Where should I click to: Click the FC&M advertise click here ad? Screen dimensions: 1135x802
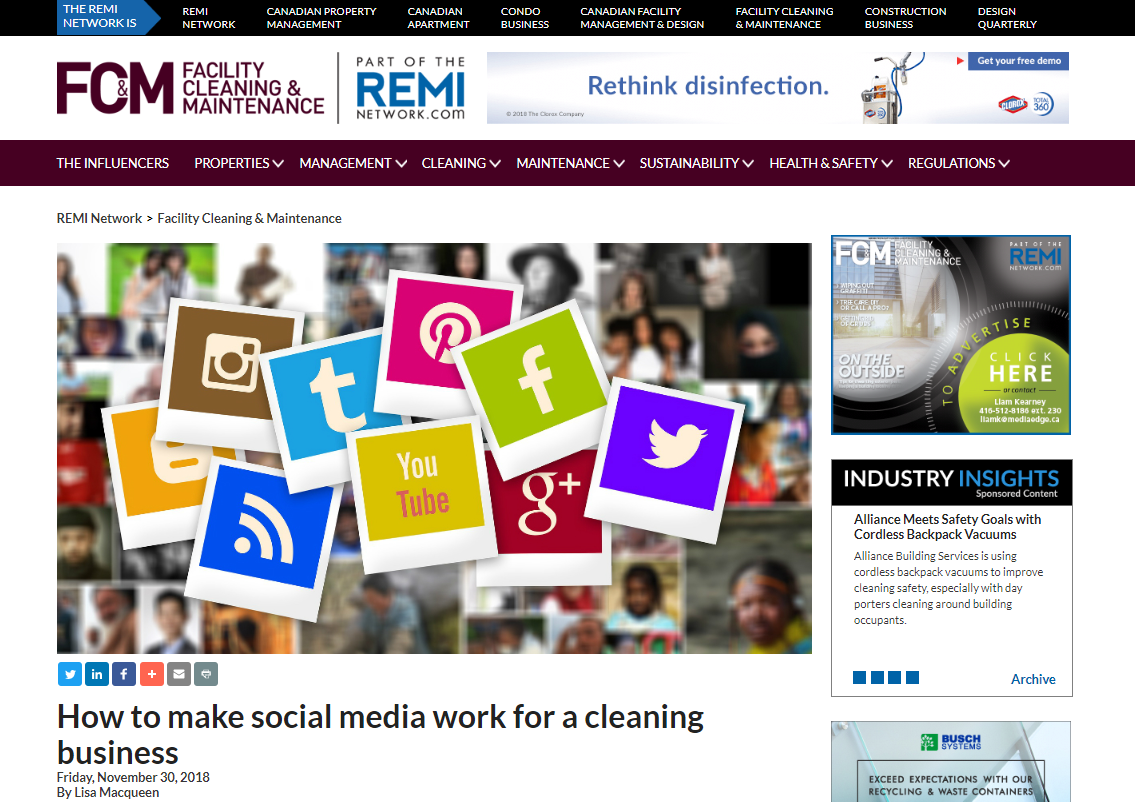coord(950,334)
